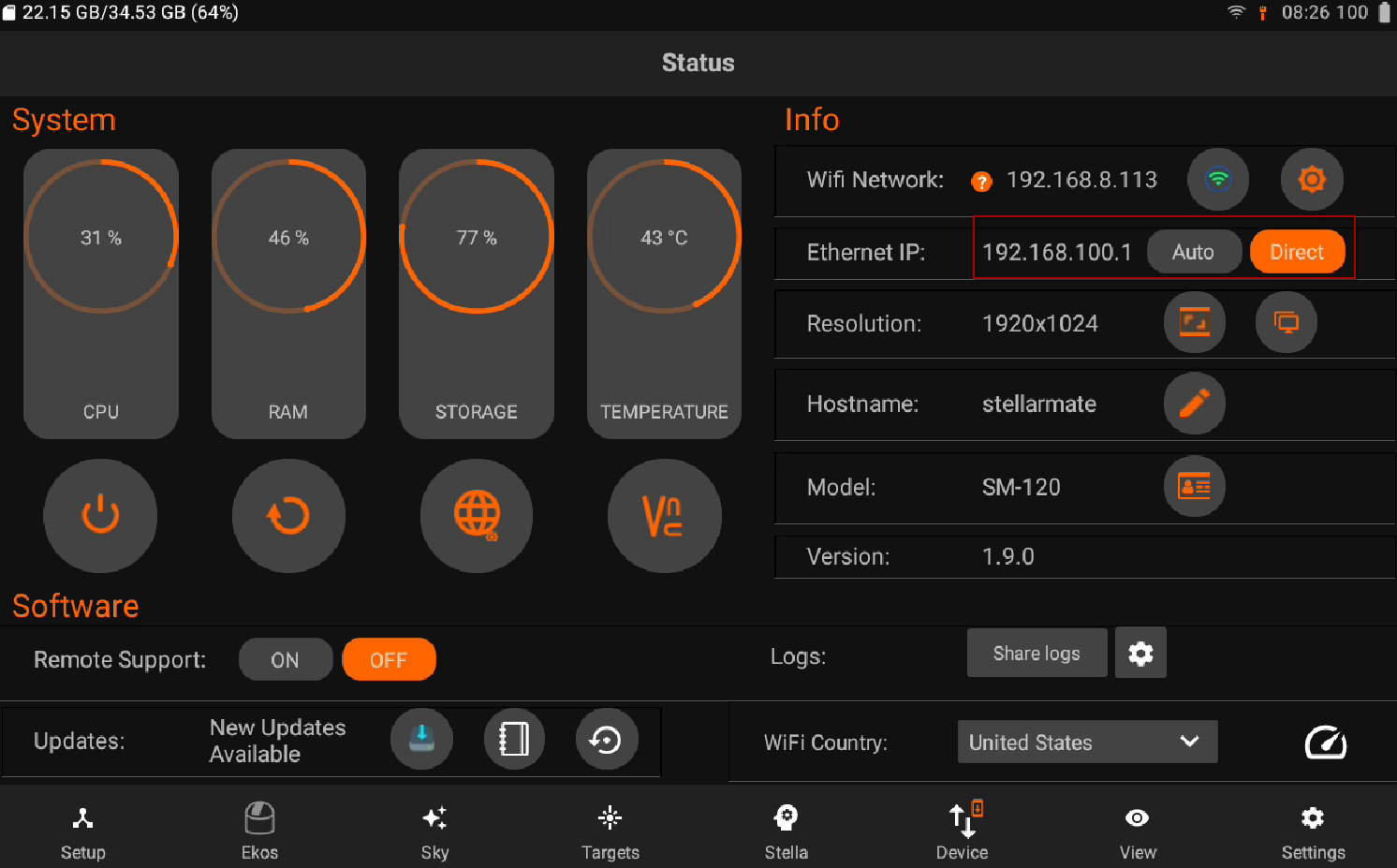The image size is (1397, 868).
Task: Set Ethernet IP mode to Auto
Action: pos(1193,252)
